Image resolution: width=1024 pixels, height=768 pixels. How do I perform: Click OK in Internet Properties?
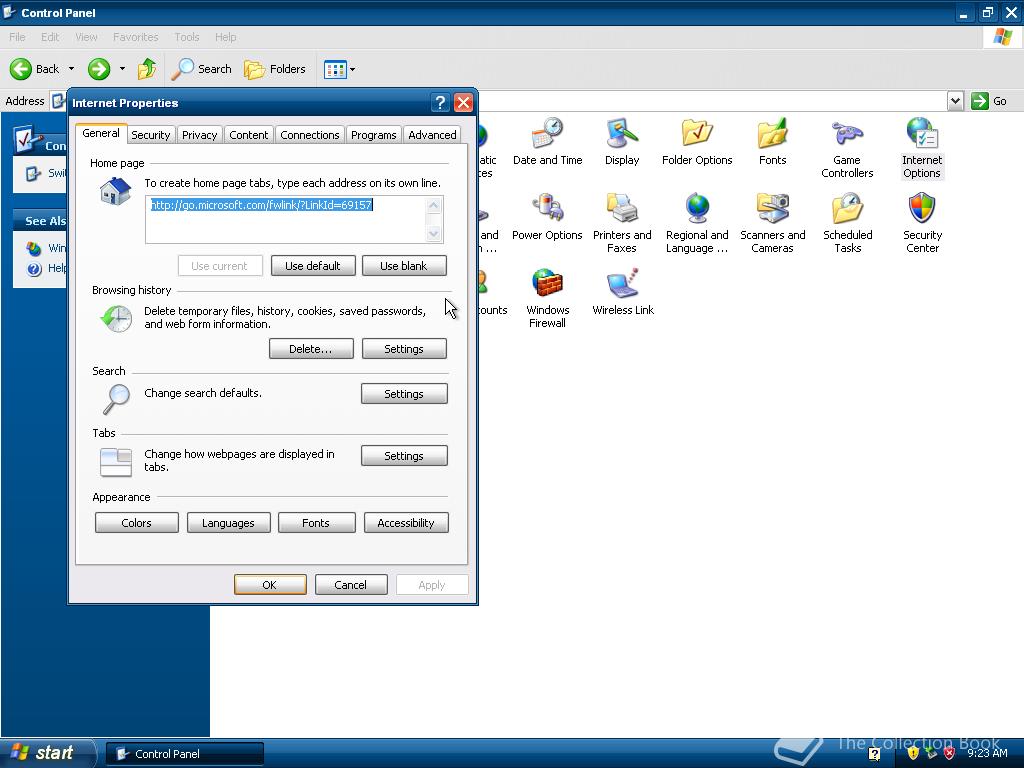point(270,584)
